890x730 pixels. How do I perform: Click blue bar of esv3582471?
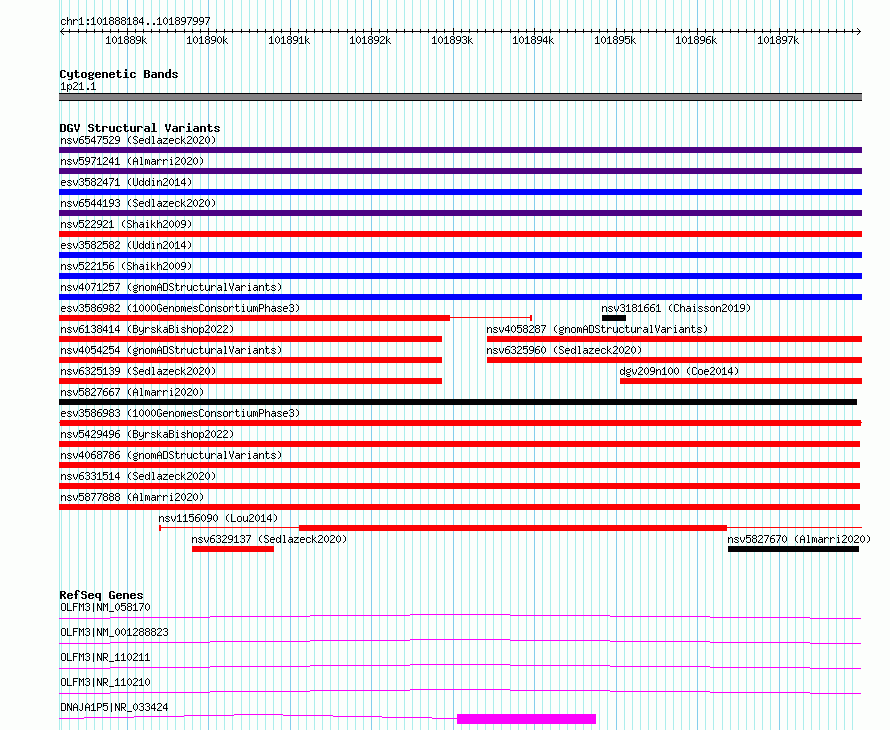tap(460, 192)
